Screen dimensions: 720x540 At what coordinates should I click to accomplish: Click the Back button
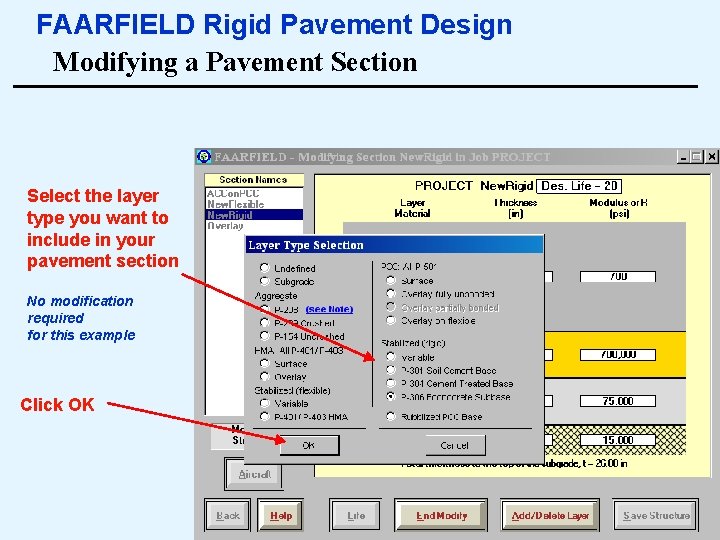point(228,516)
